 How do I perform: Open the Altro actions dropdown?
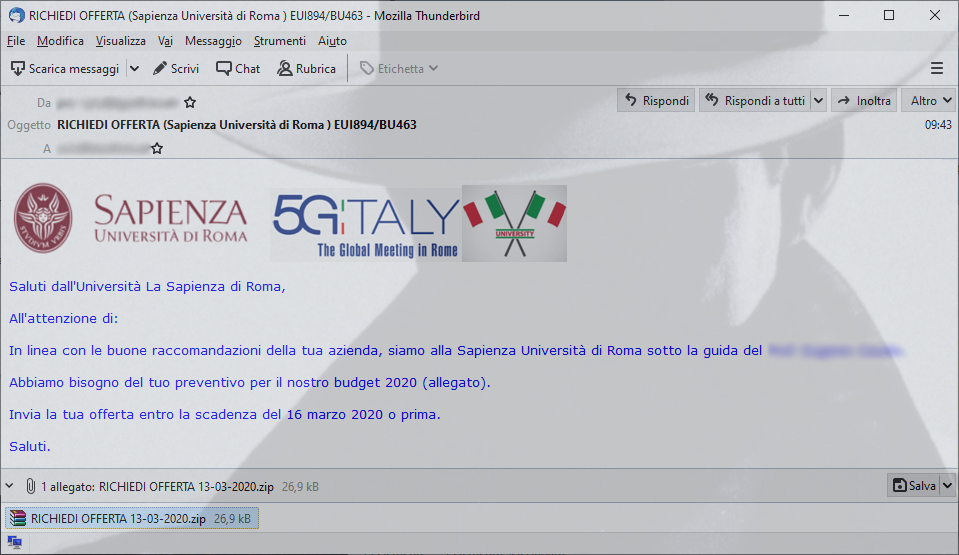(x=928, y=100)
